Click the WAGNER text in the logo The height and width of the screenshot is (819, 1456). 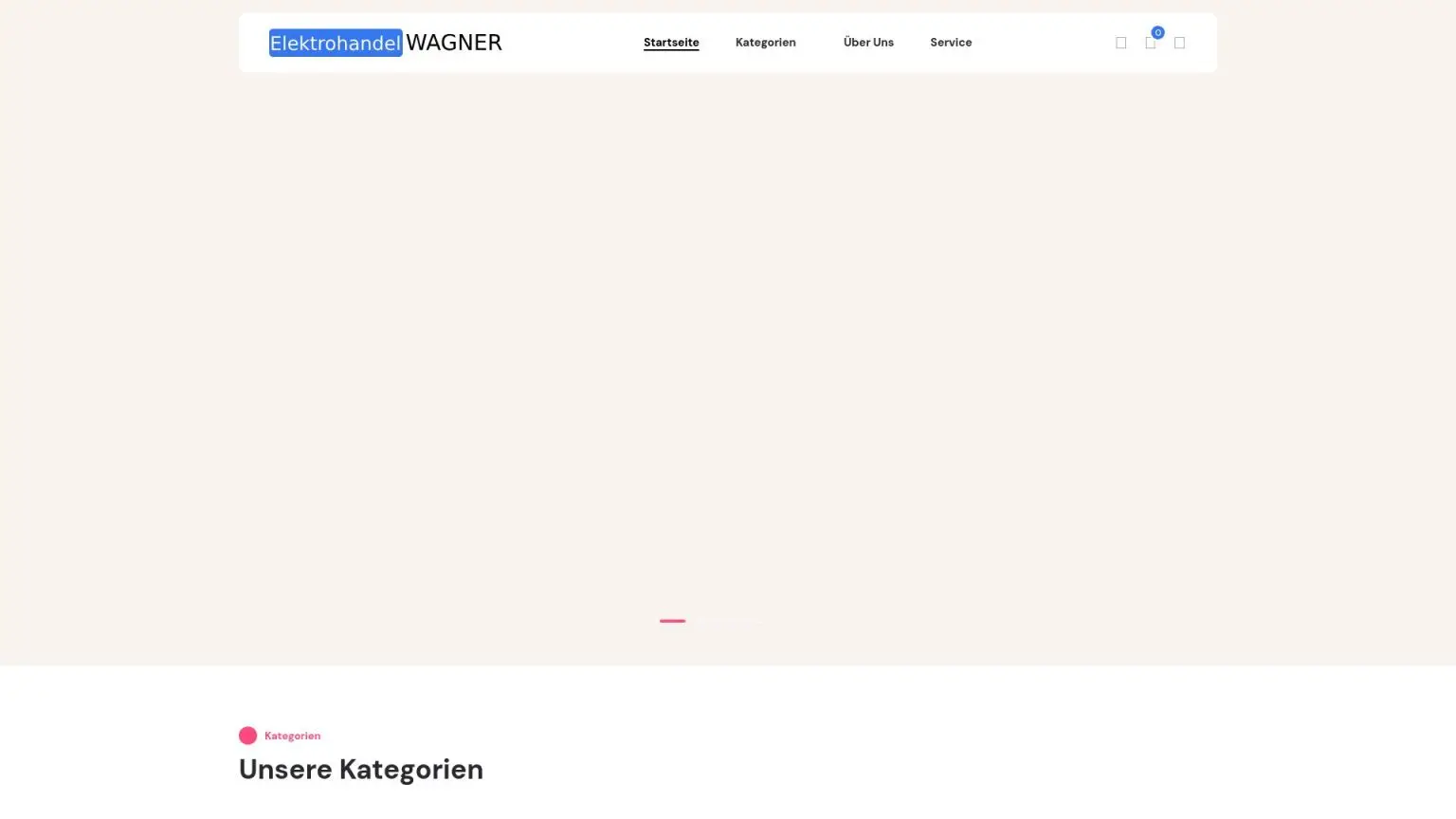pyautogui.click(x=453, y=43)
